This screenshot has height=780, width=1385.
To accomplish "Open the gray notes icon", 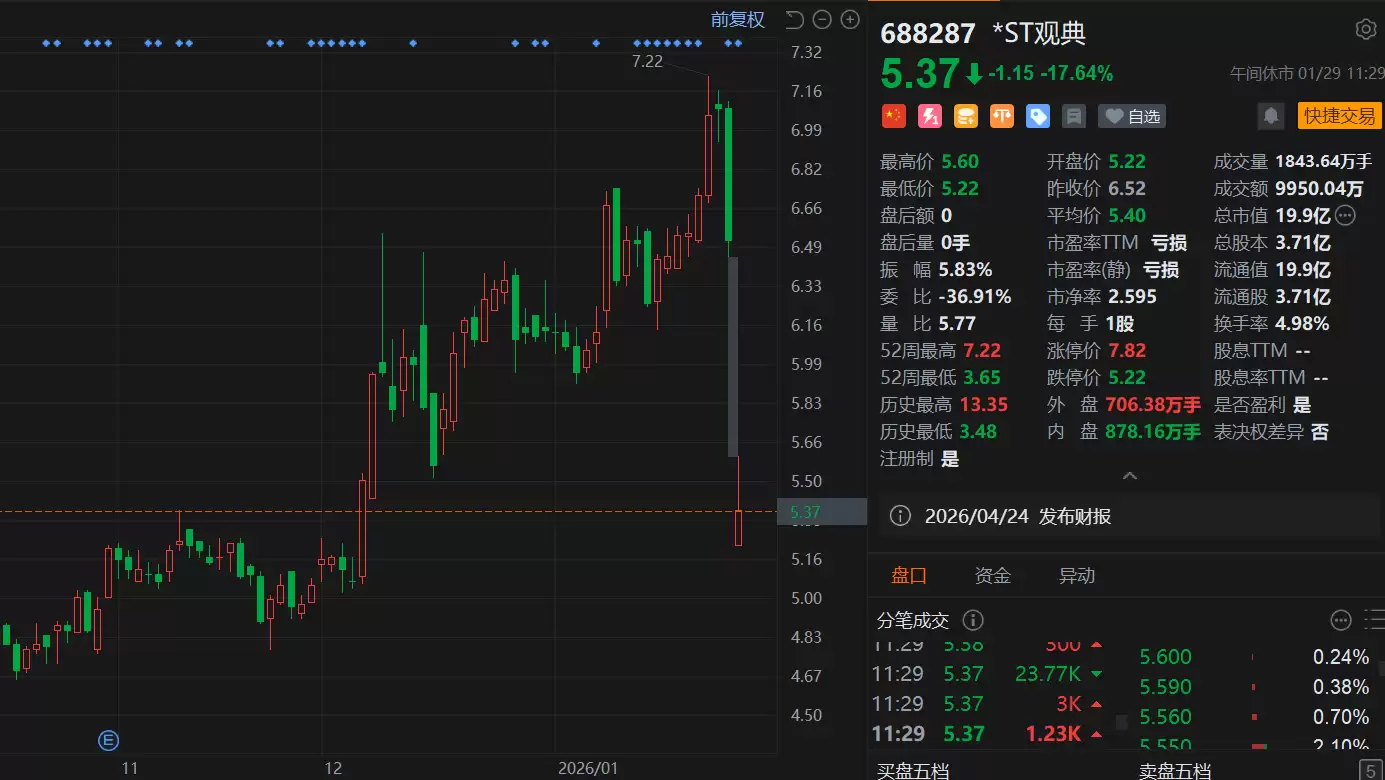I will click(1074, 116).
